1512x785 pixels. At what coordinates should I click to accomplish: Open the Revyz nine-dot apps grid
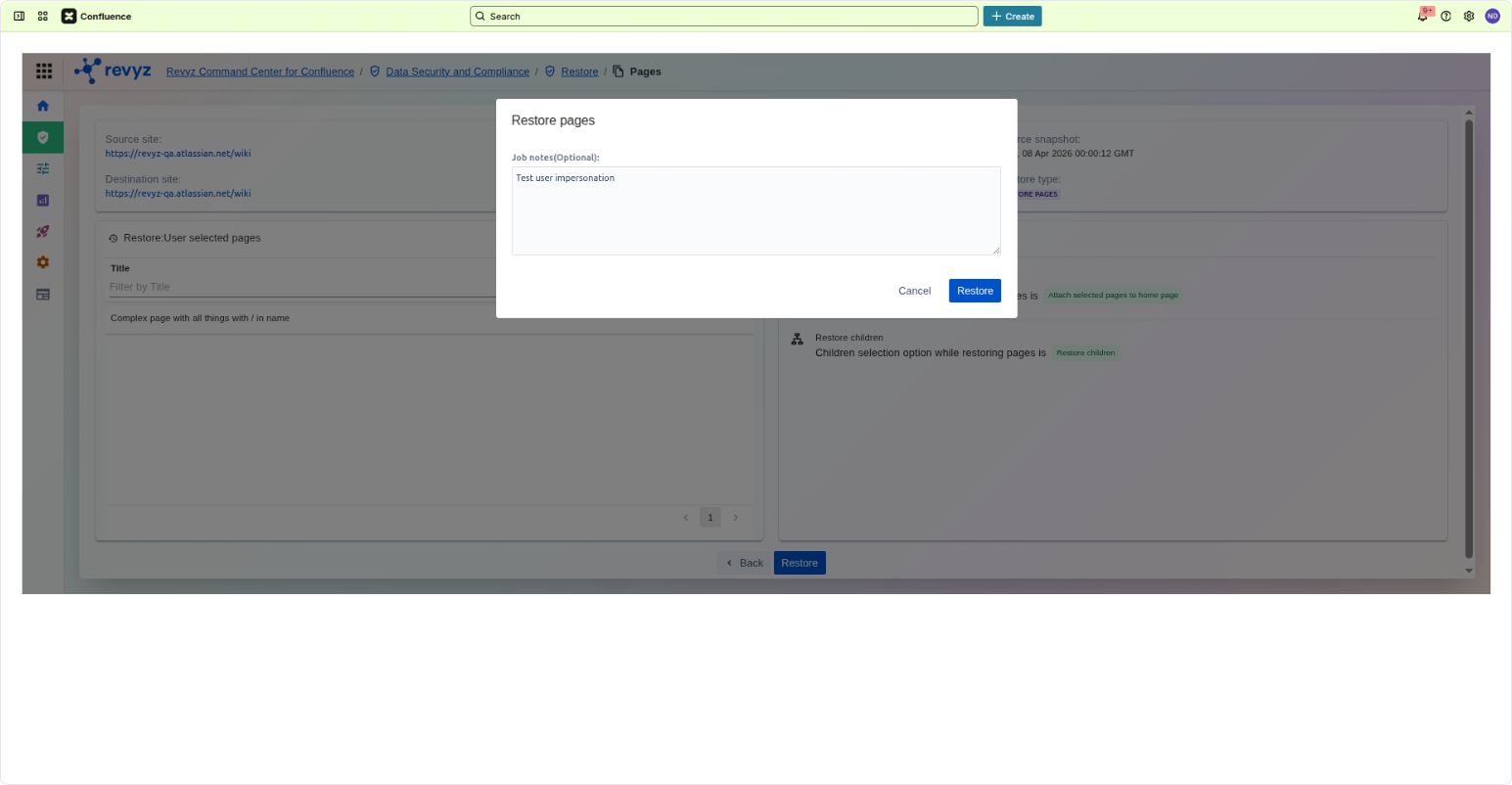44,70
